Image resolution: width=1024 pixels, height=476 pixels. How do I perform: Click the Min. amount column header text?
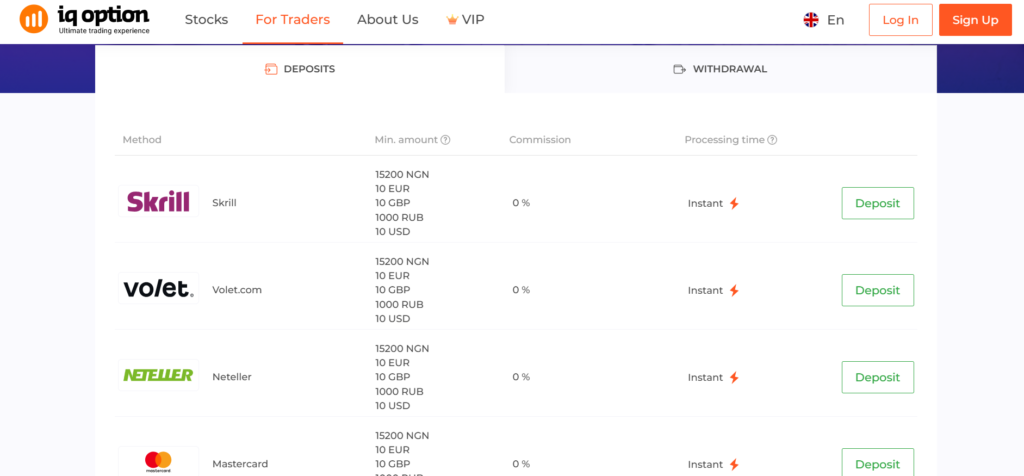tap(406, 140)
